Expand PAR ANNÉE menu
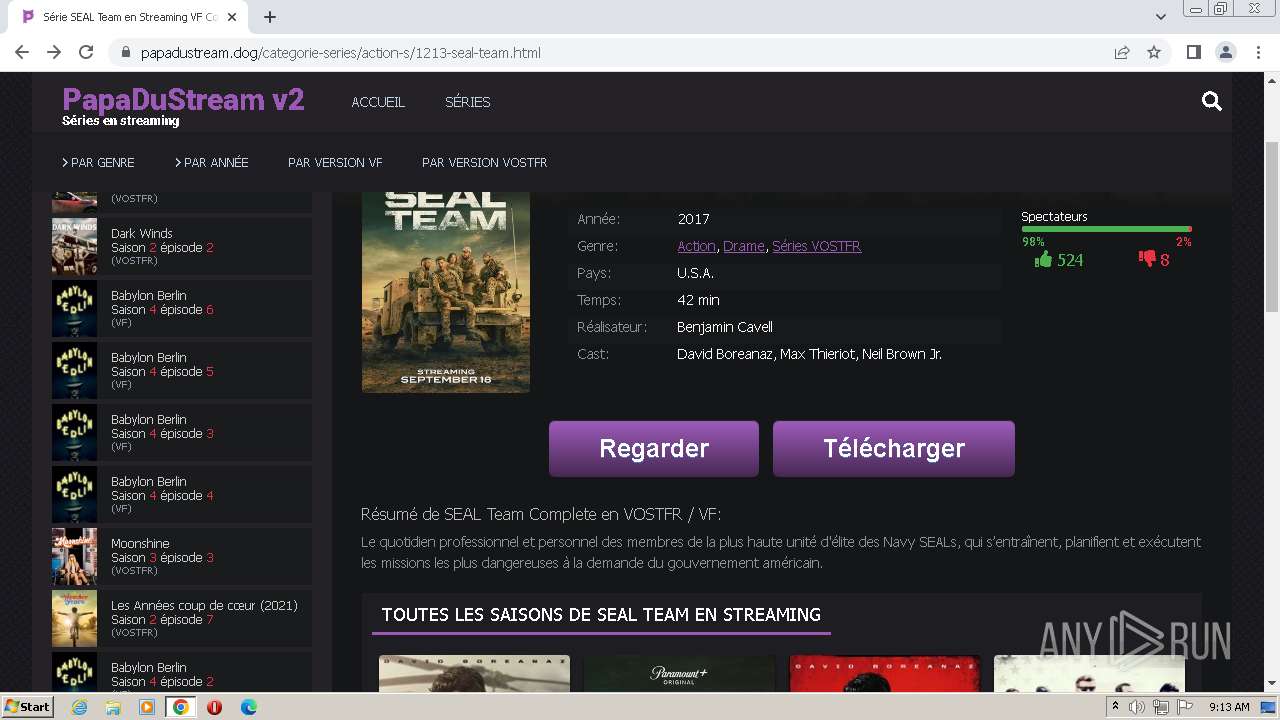Image resolution: width=1280 pixels, height=720 pixels. pyautogui.click(x=212, y=162)
